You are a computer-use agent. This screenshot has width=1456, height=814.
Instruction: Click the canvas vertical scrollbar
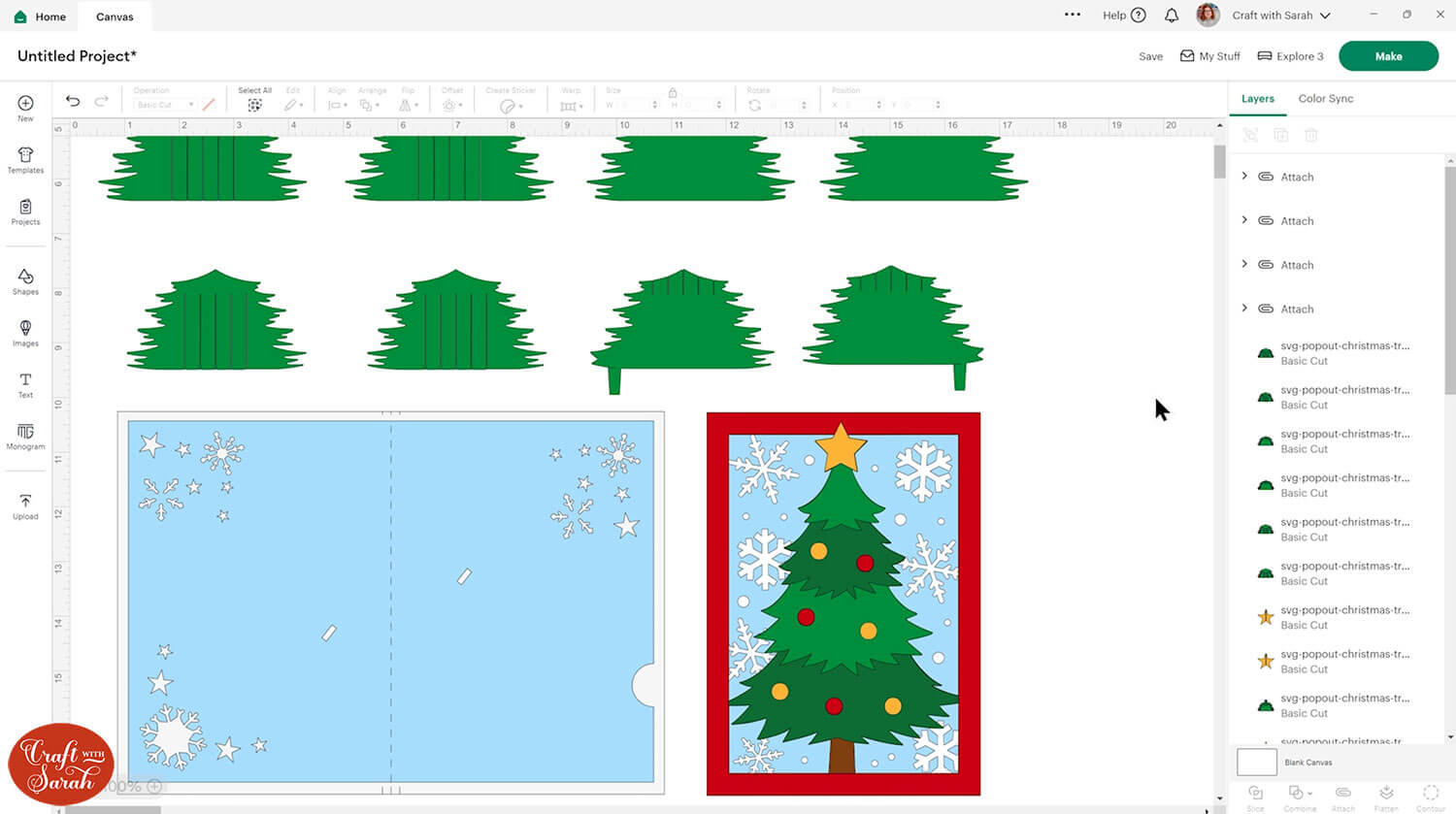click(x=1219, y=161)
